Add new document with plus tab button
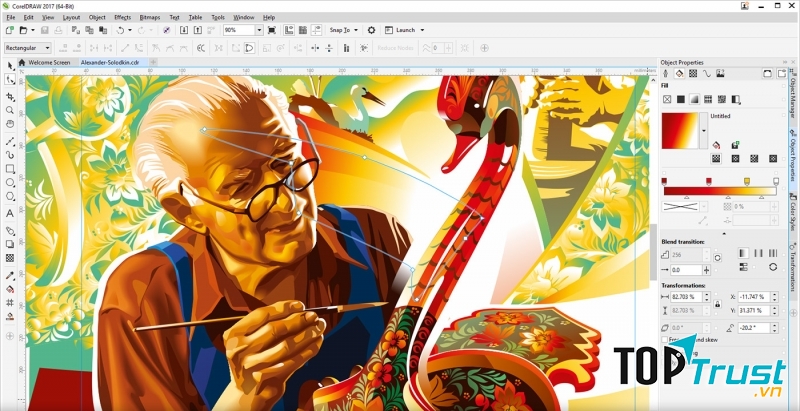Image resolution: width=800 pixels, height=411 pixels. point(153,62)
